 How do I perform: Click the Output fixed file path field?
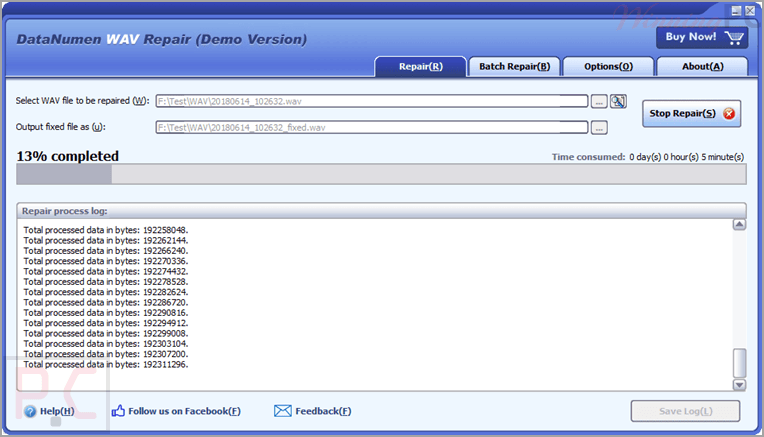pos(372,128)
